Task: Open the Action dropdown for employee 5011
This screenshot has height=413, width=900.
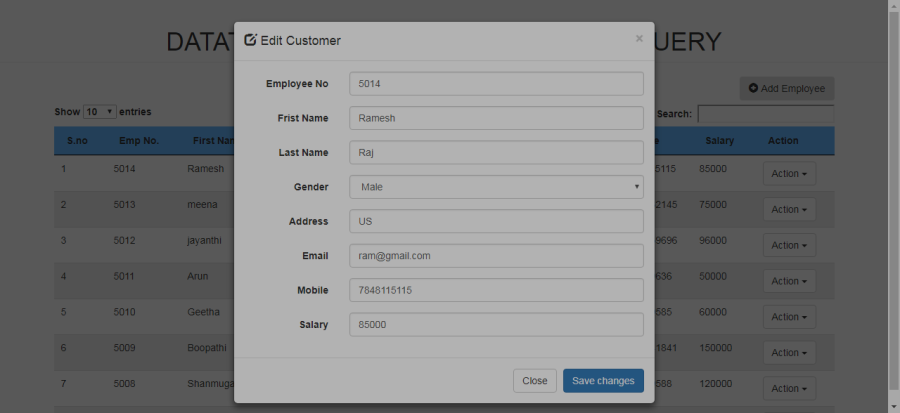Action: tap(789, 281)
